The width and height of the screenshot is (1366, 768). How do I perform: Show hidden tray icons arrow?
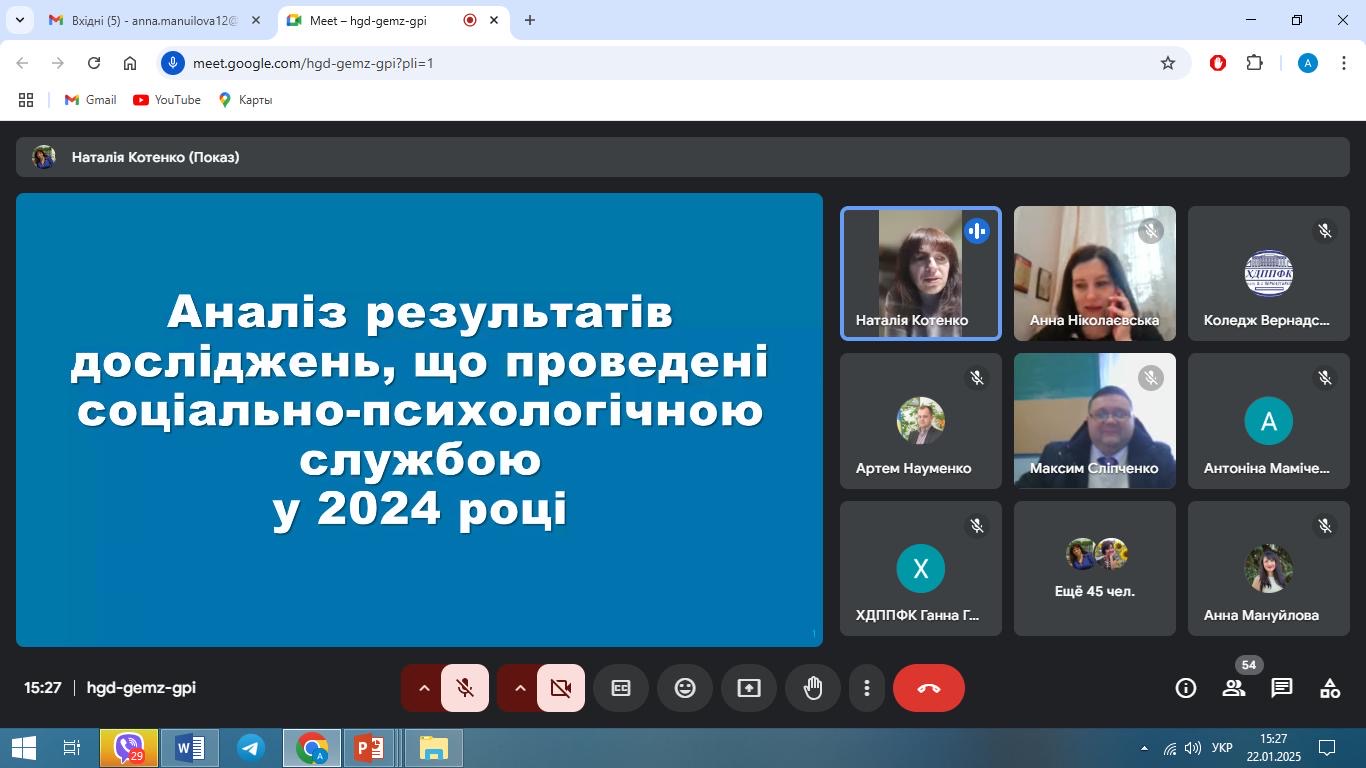[1144, 748]
